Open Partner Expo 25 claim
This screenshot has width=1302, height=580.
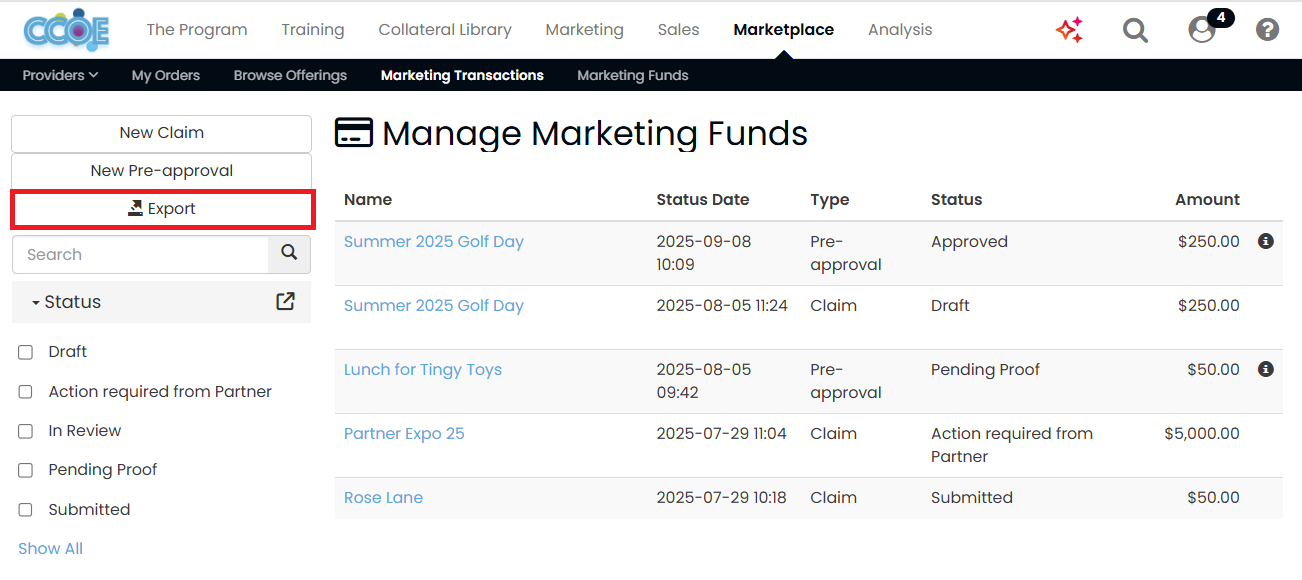pyautogui.click(x=404, y=433)
